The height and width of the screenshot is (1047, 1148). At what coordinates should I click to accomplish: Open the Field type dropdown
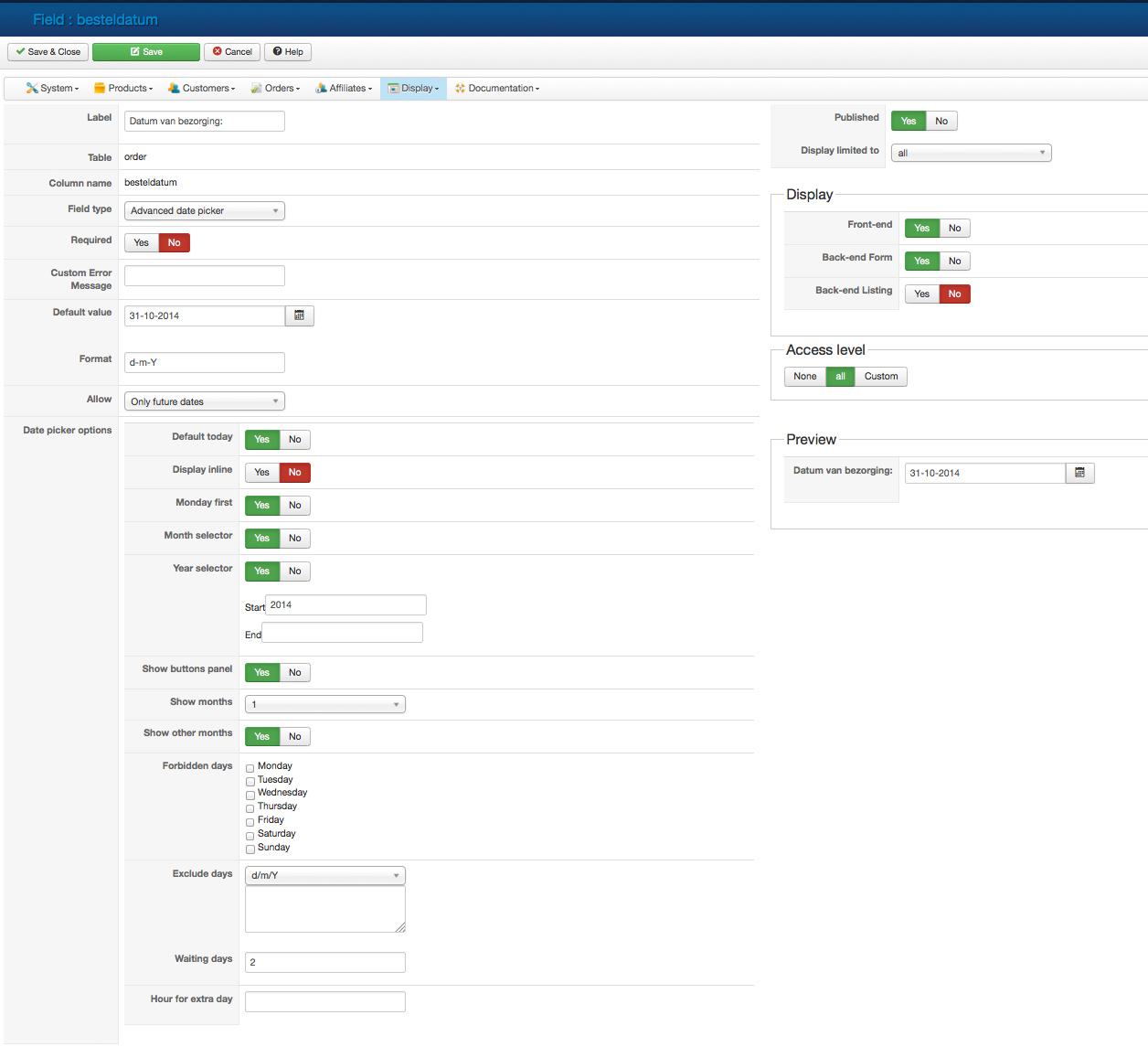pyautogui.click(x=205, y=211)
